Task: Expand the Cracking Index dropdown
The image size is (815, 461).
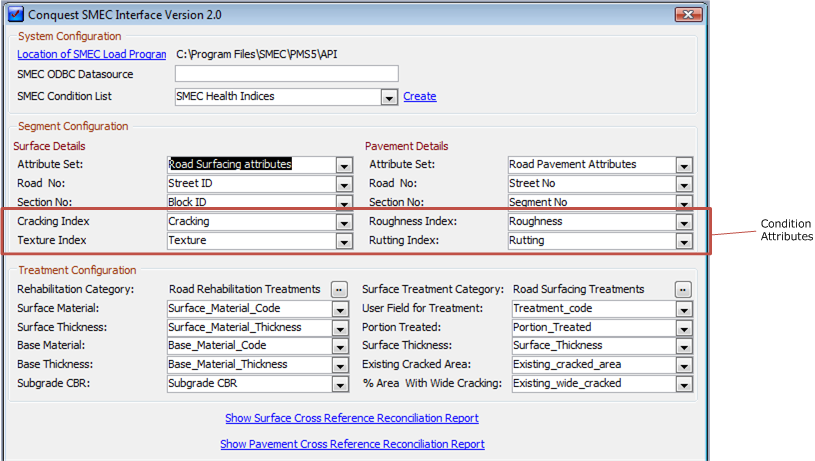Action: [x=344, y=222]
